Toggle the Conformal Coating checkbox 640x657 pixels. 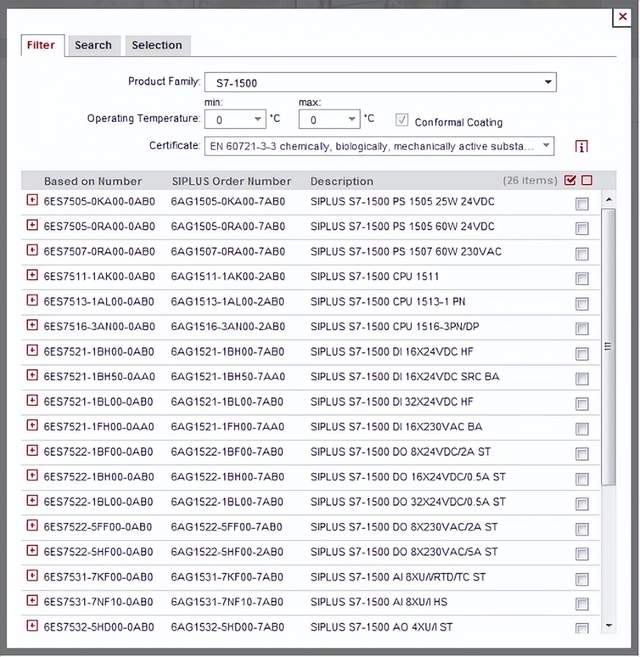coord(403,120)
